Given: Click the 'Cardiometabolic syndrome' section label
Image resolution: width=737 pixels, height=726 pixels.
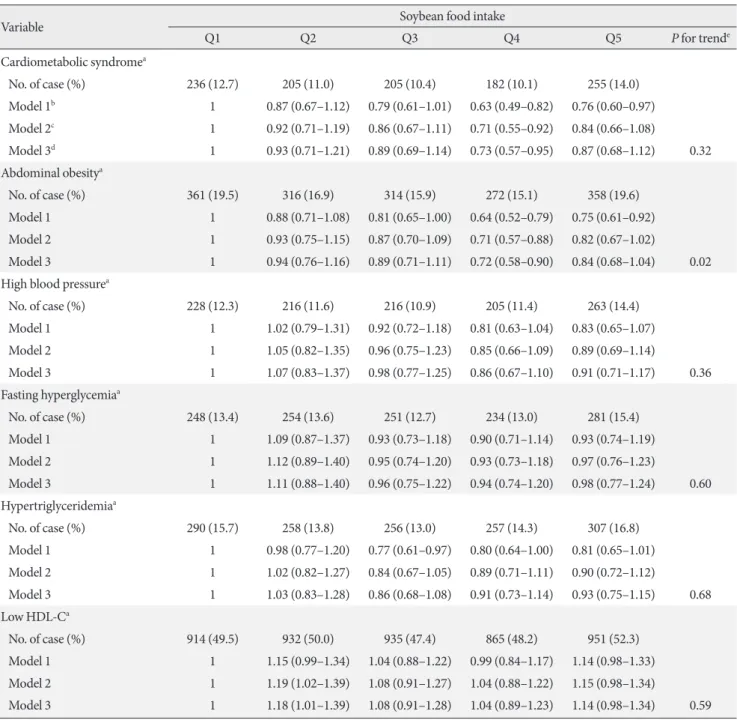Looking at the screenshot, I should pos(73,62).
